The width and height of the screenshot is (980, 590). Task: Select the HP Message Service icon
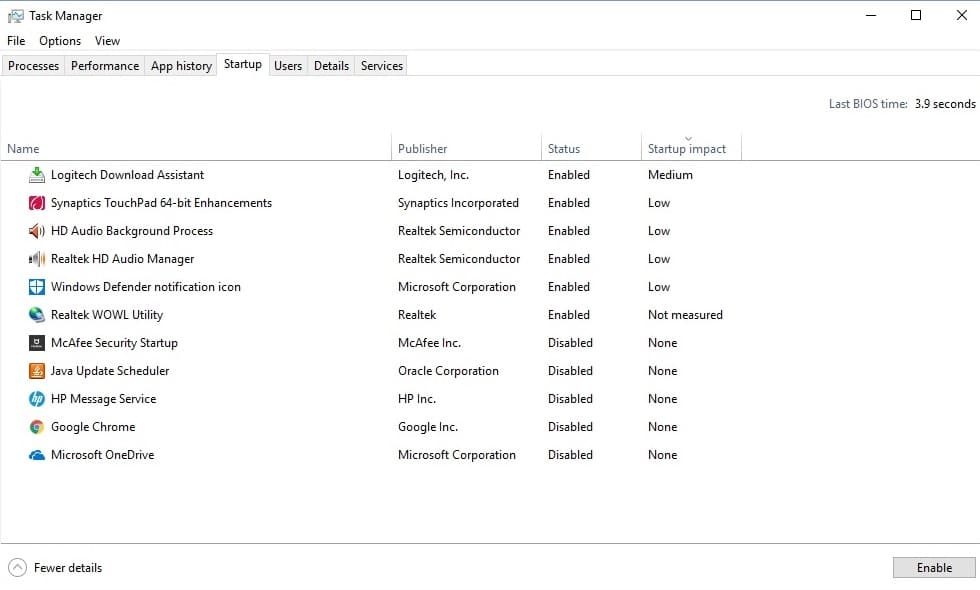click(x=37, y=399)
